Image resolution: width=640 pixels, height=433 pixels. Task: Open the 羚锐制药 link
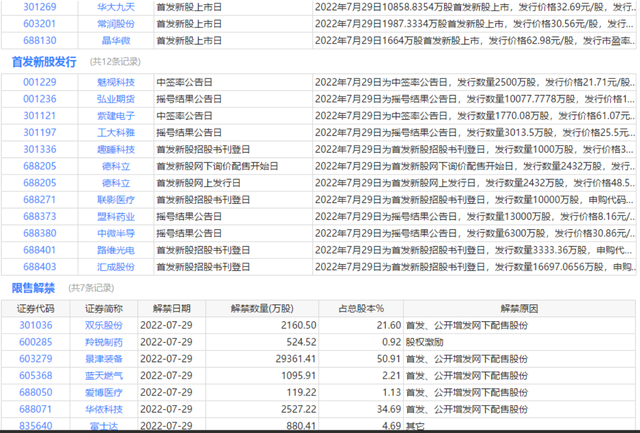point(104,342)
